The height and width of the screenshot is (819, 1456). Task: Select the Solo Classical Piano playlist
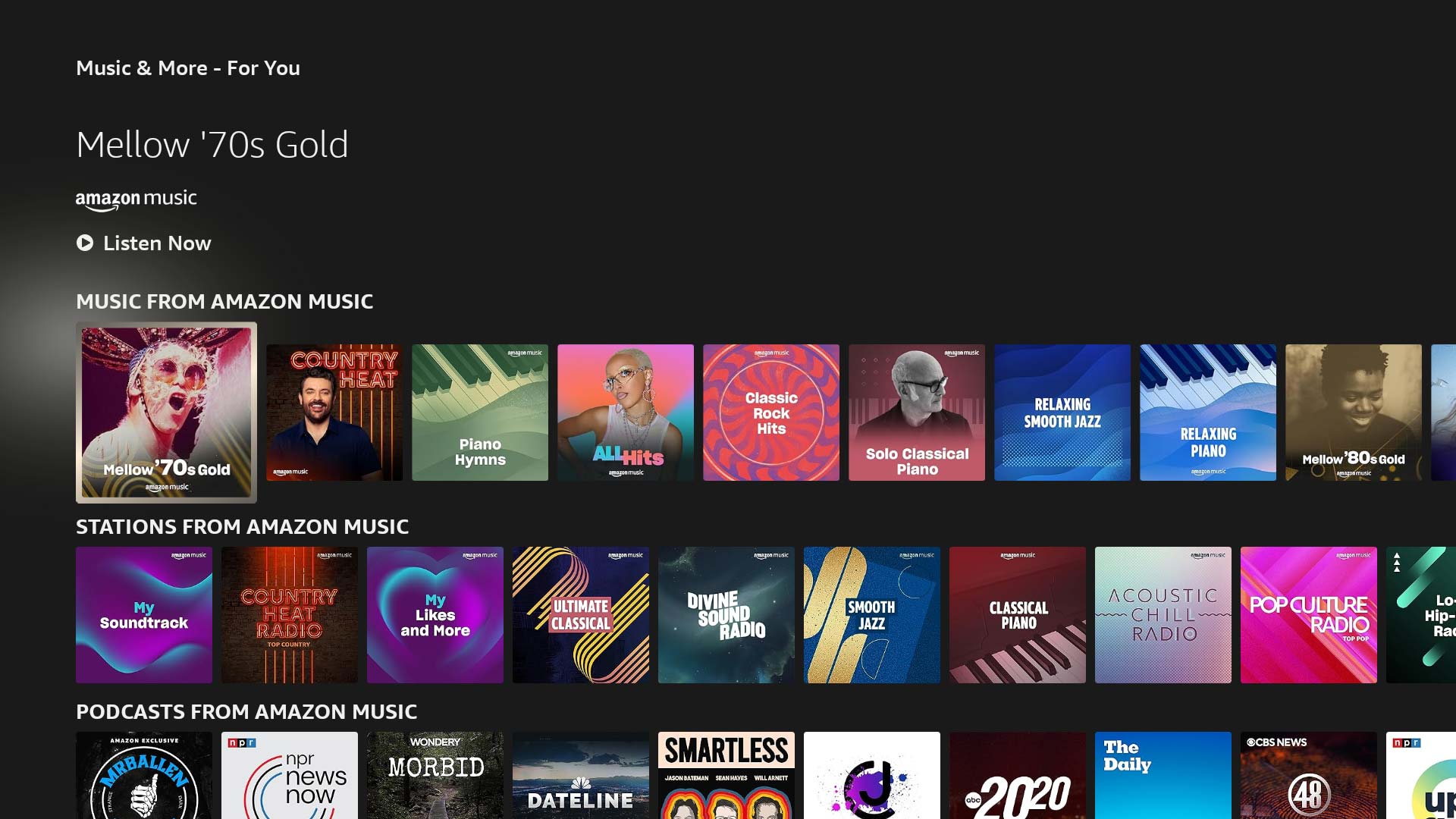point(917,413)
